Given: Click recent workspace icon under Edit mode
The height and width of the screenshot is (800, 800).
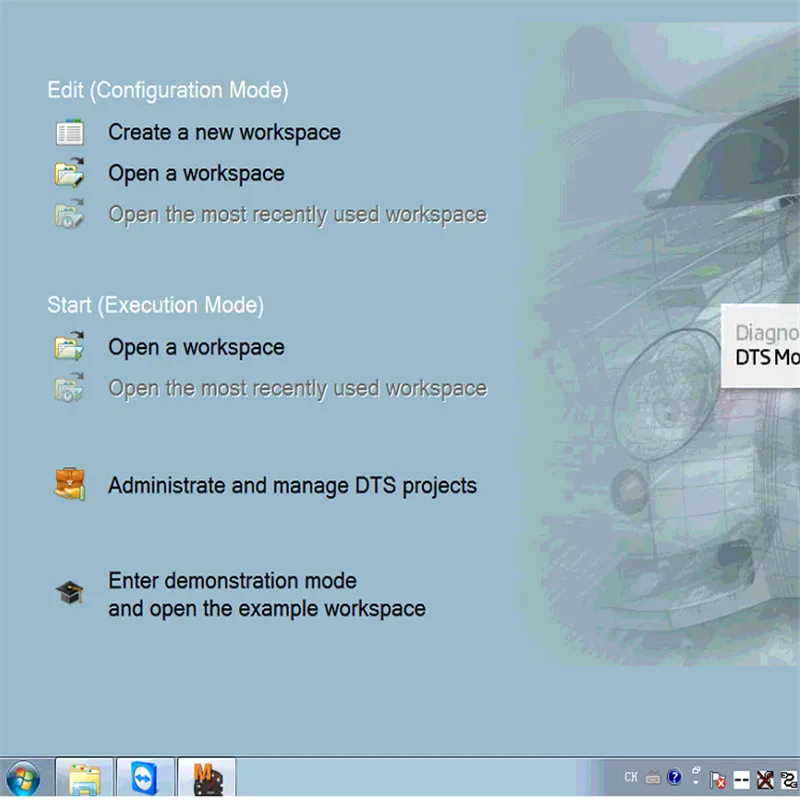Looking at the screenshot, I should coord(69,213).
